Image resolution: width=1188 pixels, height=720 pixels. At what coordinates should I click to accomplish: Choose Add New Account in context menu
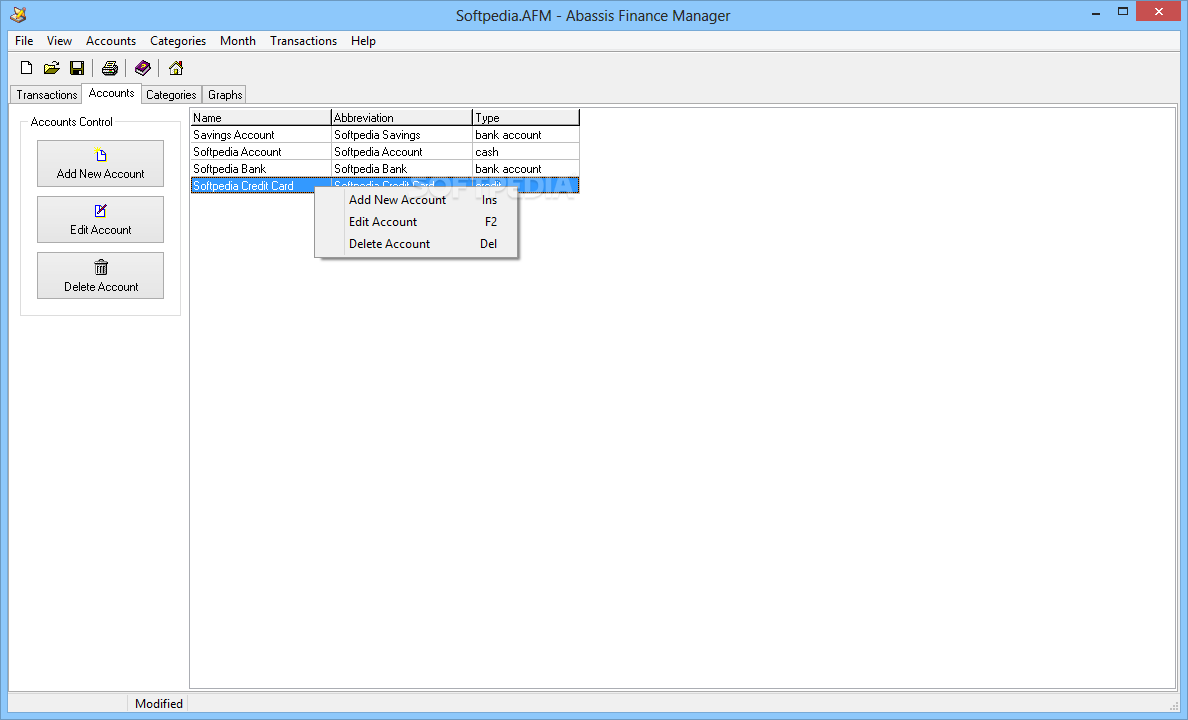tap(416, 200)
